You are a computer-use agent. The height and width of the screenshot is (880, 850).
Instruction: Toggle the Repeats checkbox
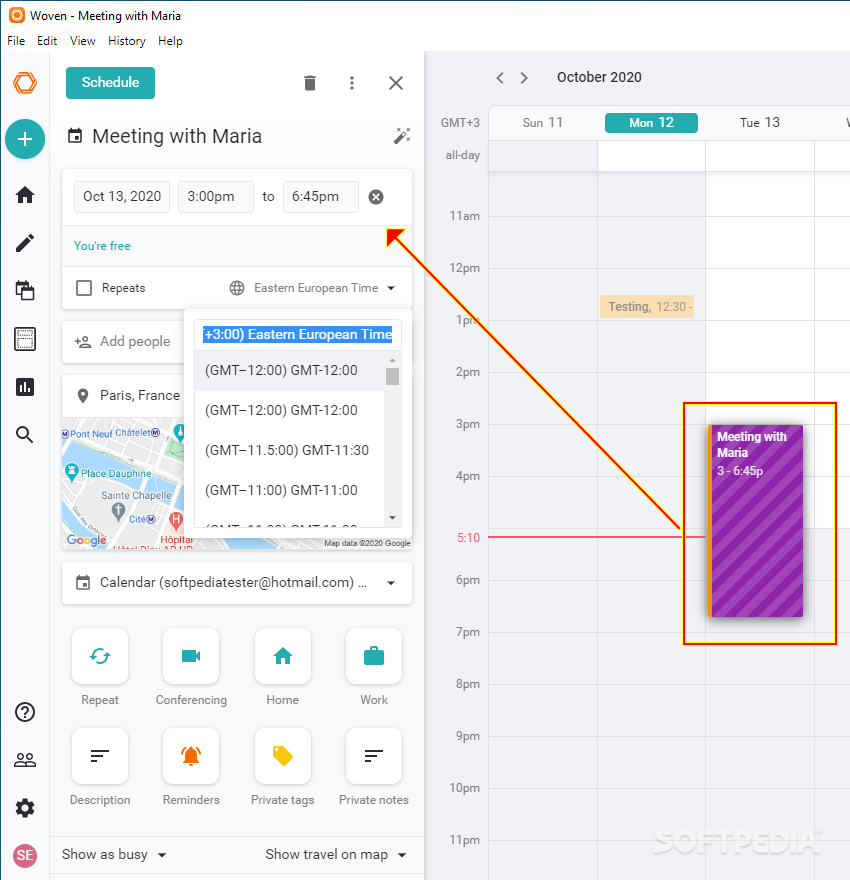click(x=84, y=288)
